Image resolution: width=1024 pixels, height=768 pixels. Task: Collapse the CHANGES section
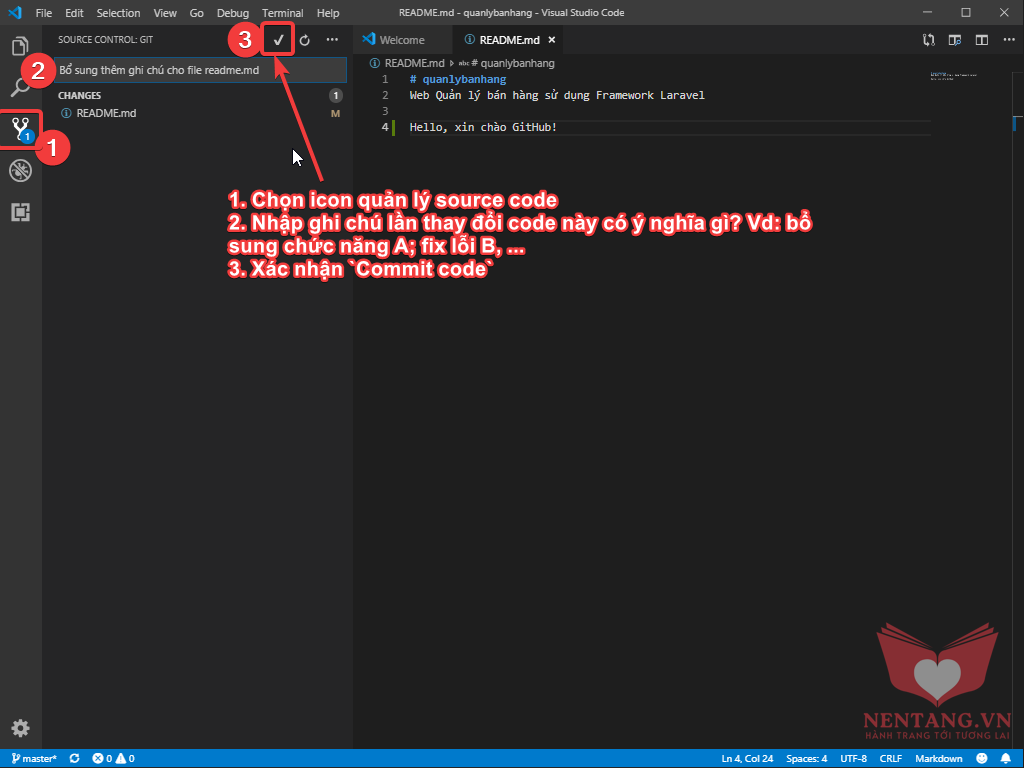80,96
